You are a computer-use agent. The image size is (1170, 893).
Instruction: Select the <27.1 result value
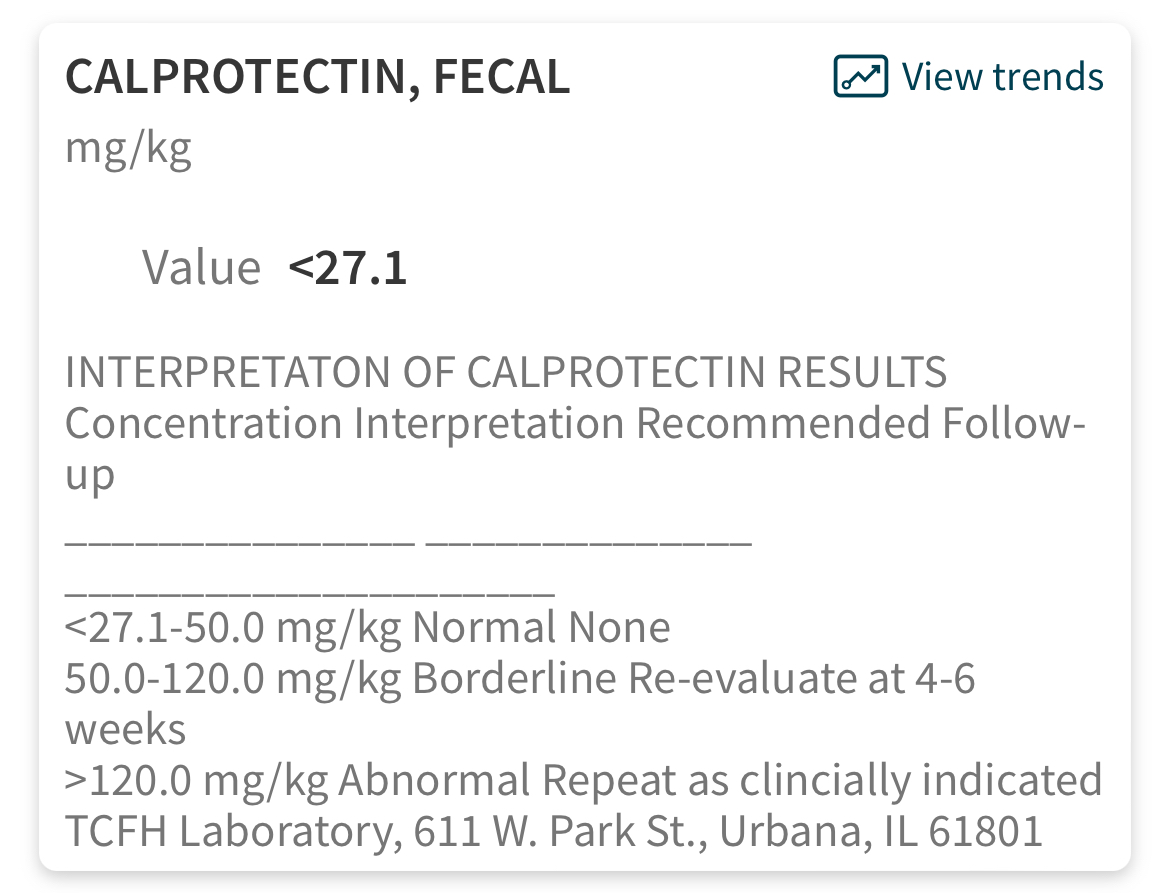tap(347, 268)
